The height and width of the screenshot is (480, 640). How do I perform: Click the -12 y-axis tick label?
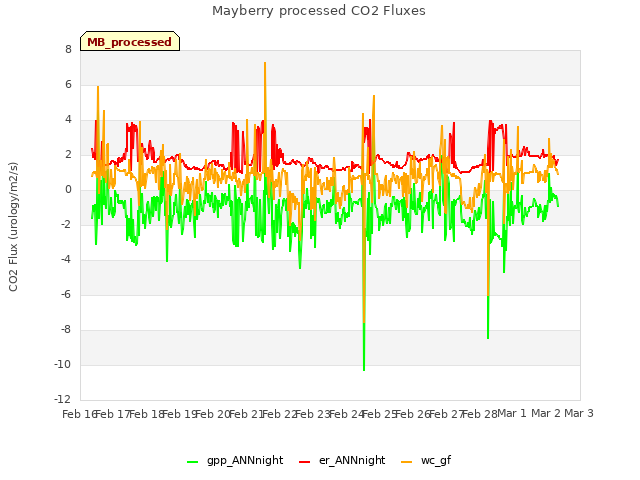pos(62,399)
